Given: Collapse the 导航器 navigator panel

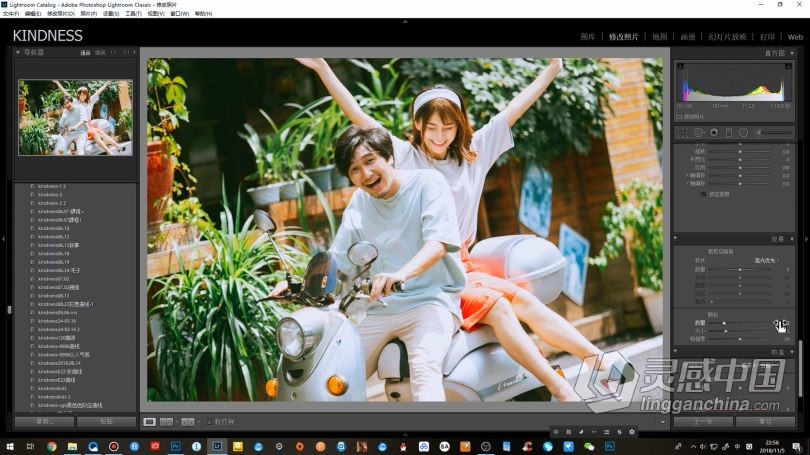Looking at the screenshot, I should click(18, 52).
